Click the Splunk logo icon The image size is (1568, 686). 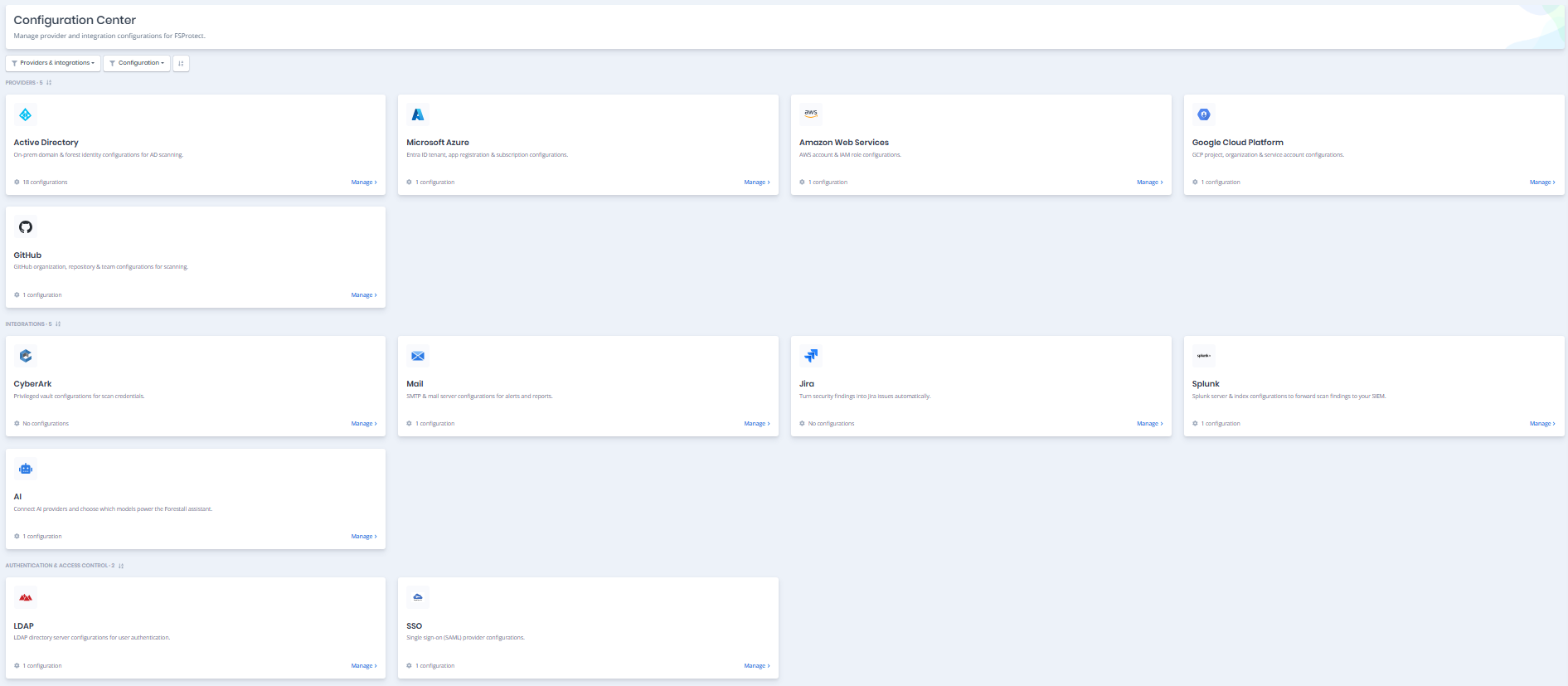click(x=1204, y=356)
